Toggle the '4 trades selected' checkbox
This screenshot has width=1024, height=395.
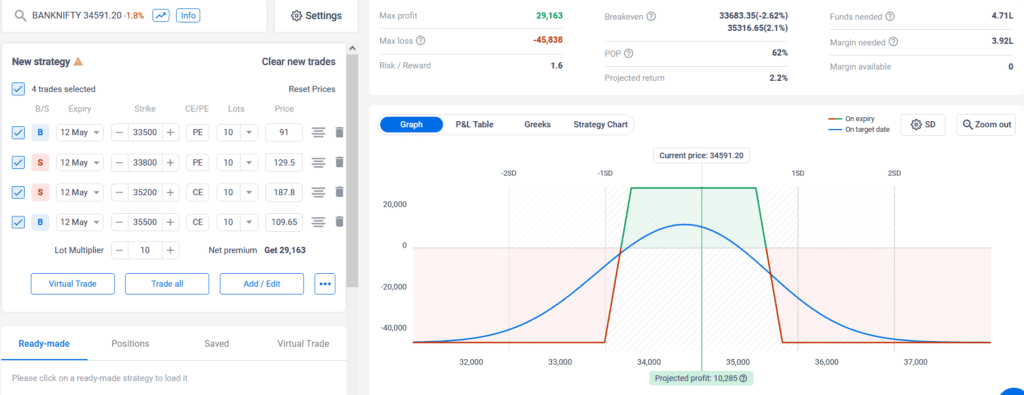click(18, 89)
